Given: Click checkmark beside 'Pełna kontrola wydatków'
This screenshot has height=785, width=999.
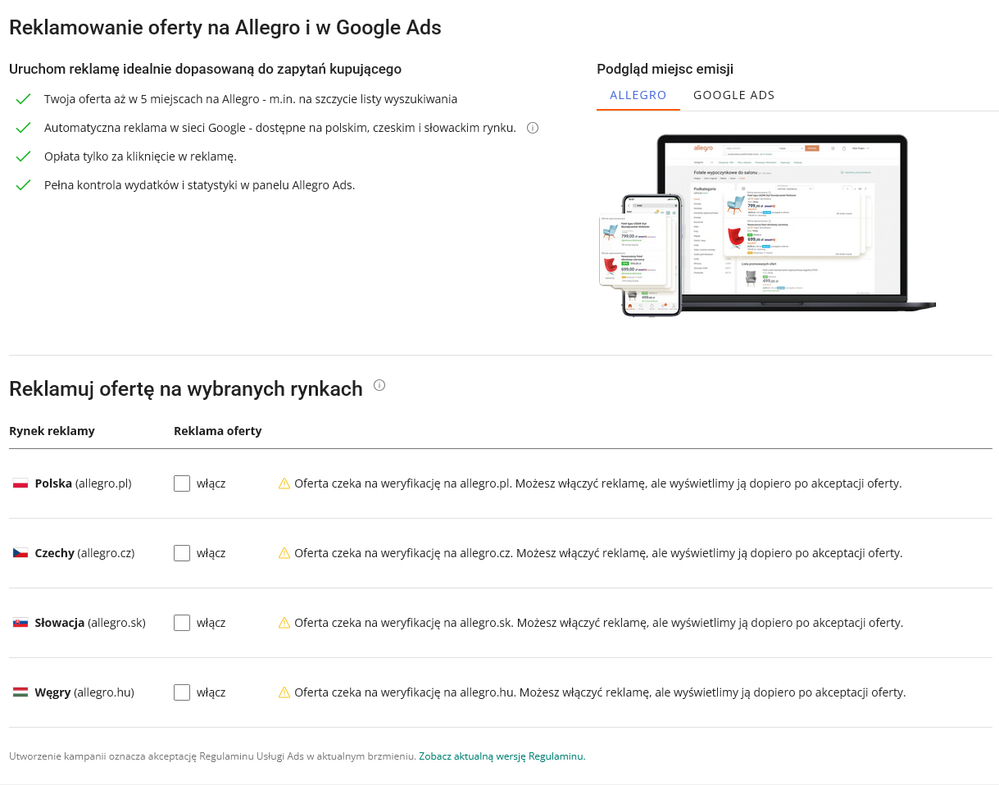Looking at the screenshot, I should (x=23, y=185).
